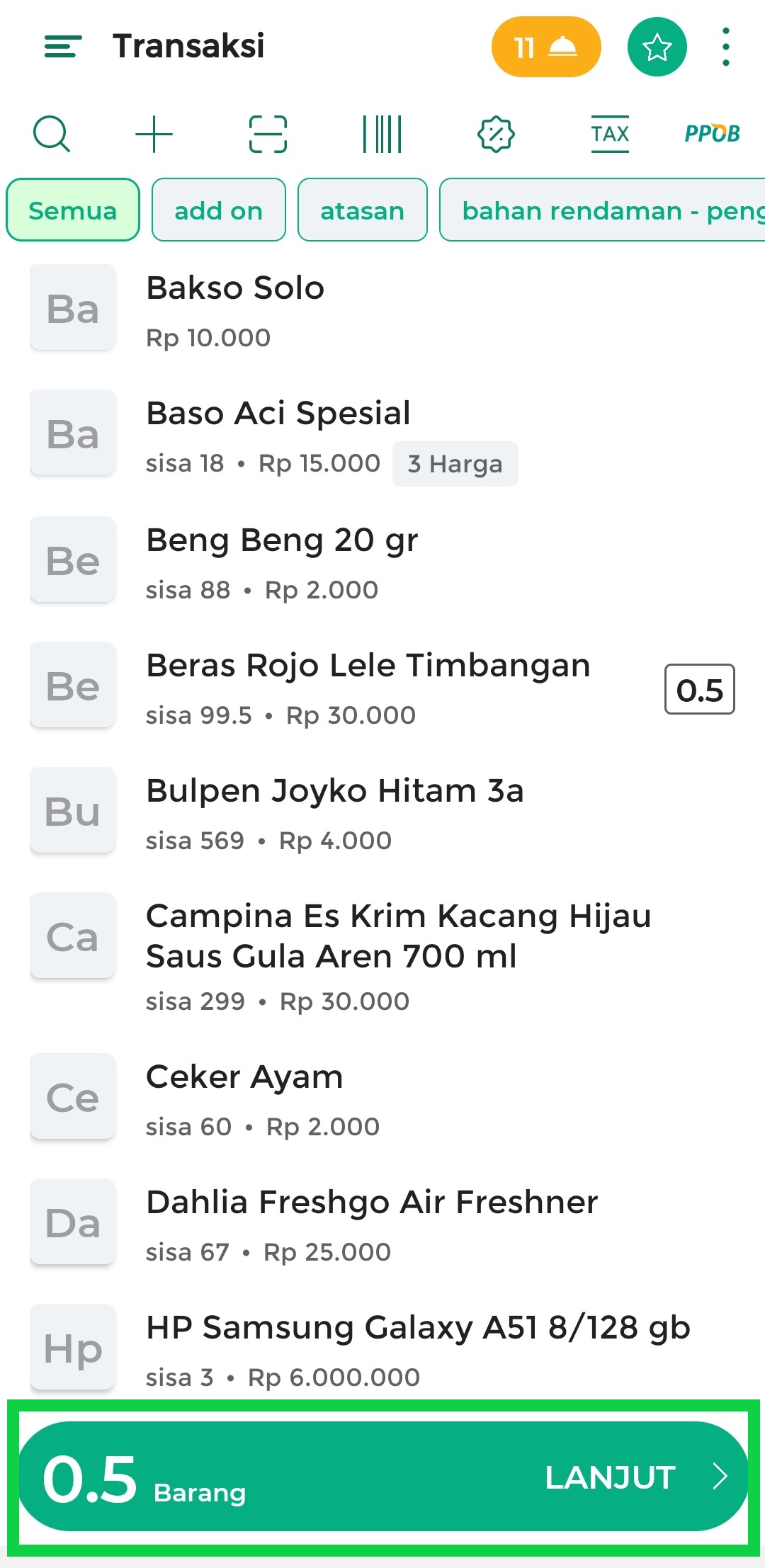Open the PPOB services icon
Screen dimensions: 765x1568
712,134
